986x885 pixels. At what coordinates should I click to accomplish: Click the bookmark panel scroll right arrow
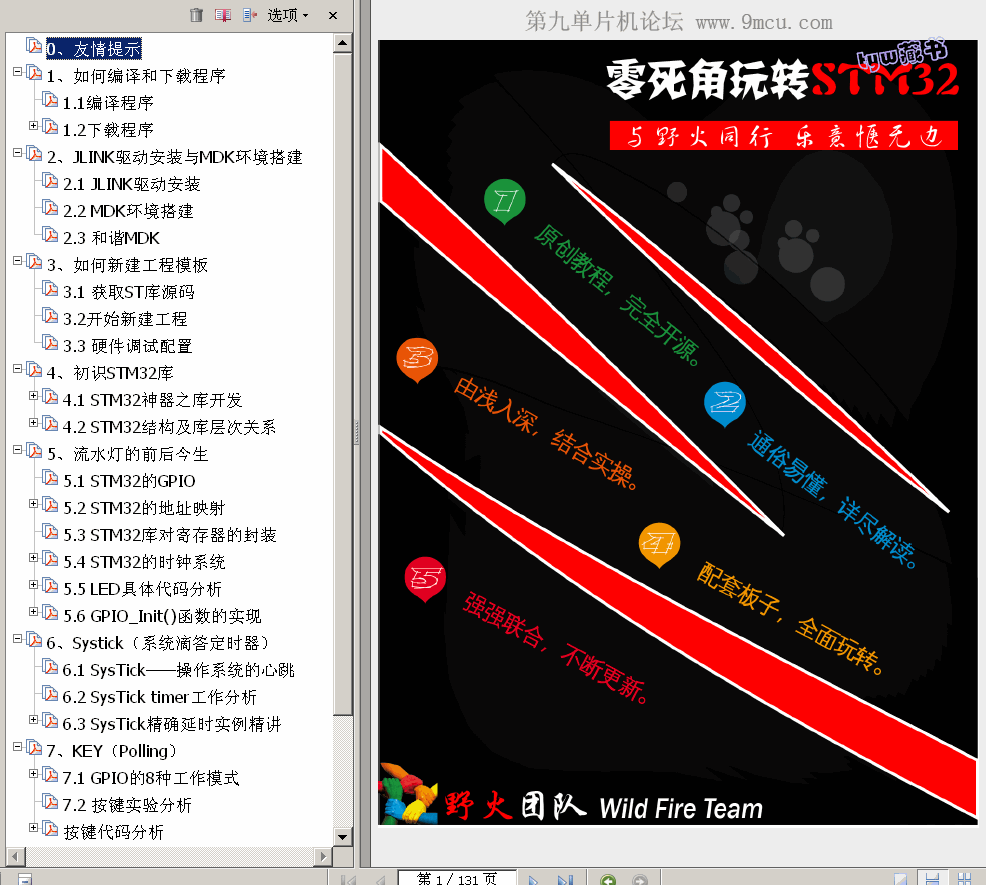pos(323,855)
